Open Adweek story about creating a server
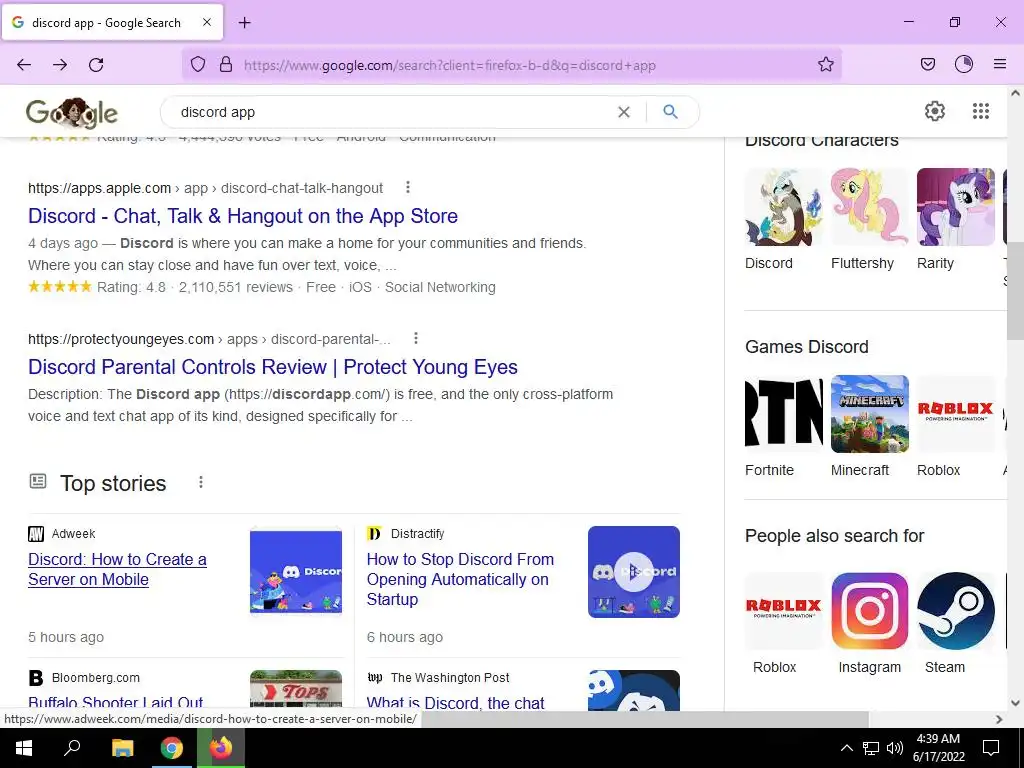The height and width of the screenshot is (768, 1024). tap(118, 569)
